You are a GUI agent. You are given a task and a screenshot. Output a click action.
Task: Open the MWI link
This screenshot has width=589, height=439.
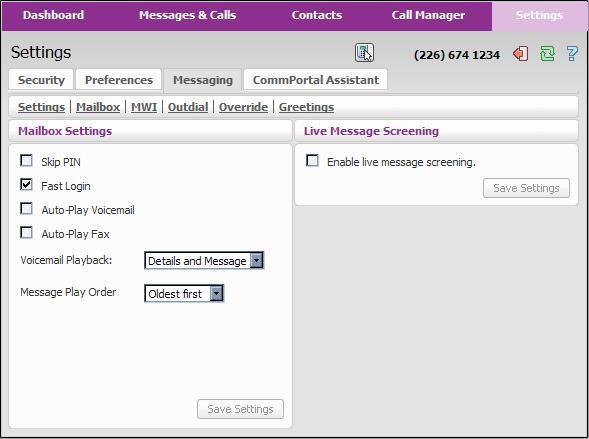click(x=144, y=107)
